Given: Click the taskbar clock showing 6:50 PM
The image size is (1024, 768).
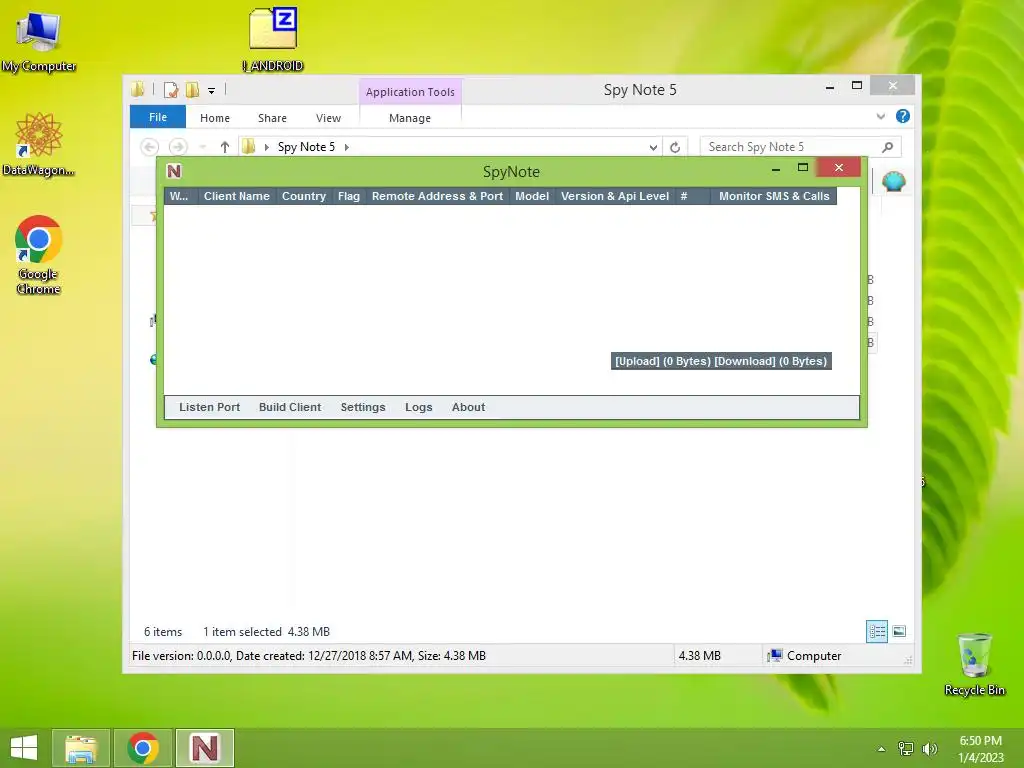Looking at the screenshot, I should coord(980,748).
